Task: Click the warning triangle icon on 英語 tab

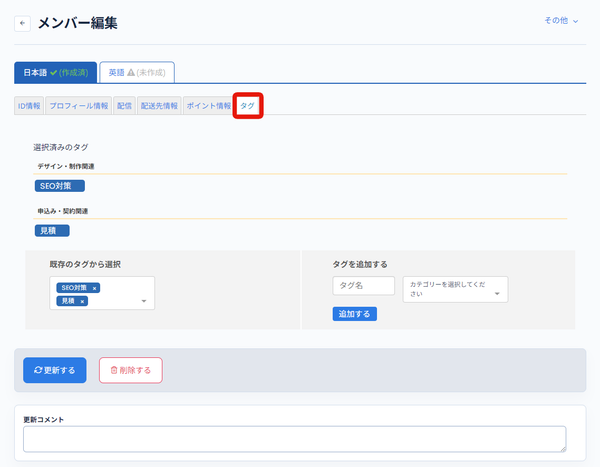Action: (x=131, y=72)
